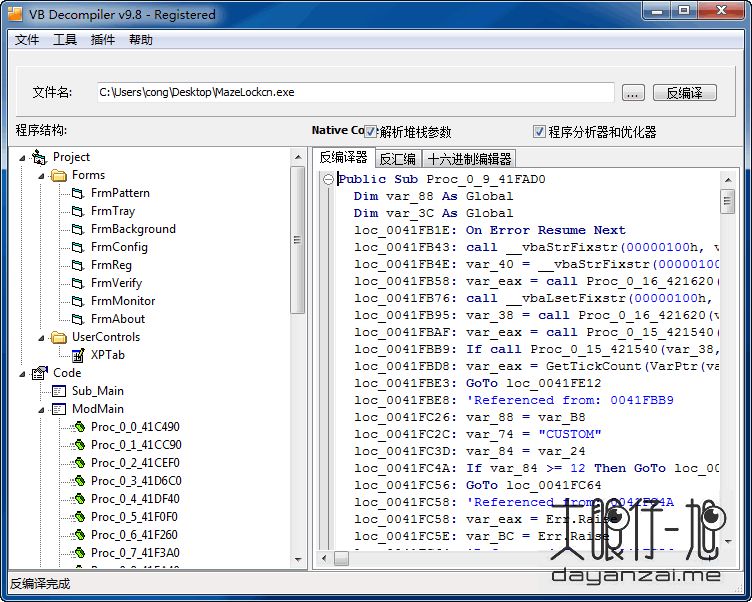Image resolution: width=752 pixels, height=602 pixels.
Task: Click tree panel scroll down arrow
Action: click(298, 560)
